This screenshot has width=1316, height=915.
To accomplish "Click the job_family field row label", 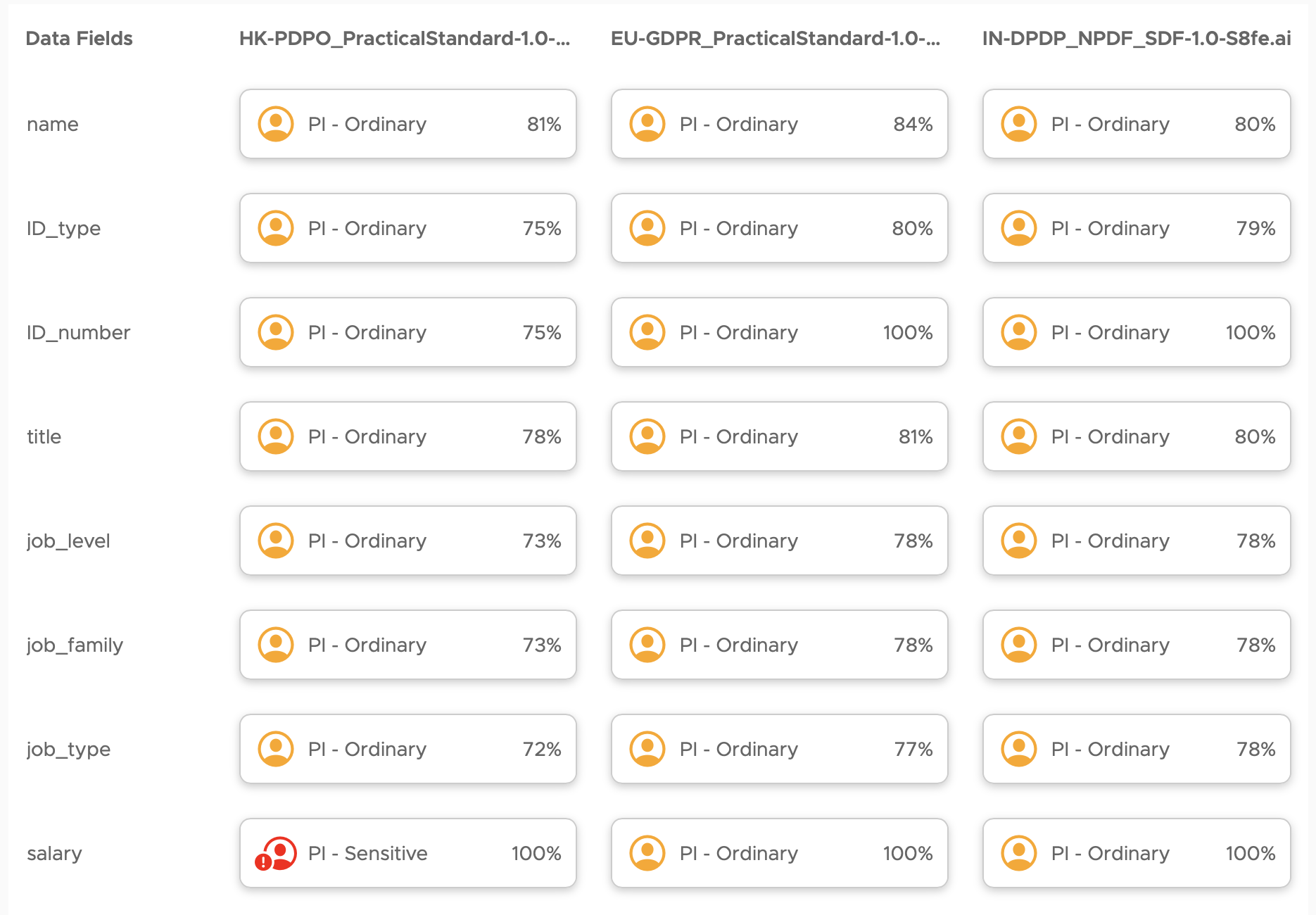I will click(75, 645).
